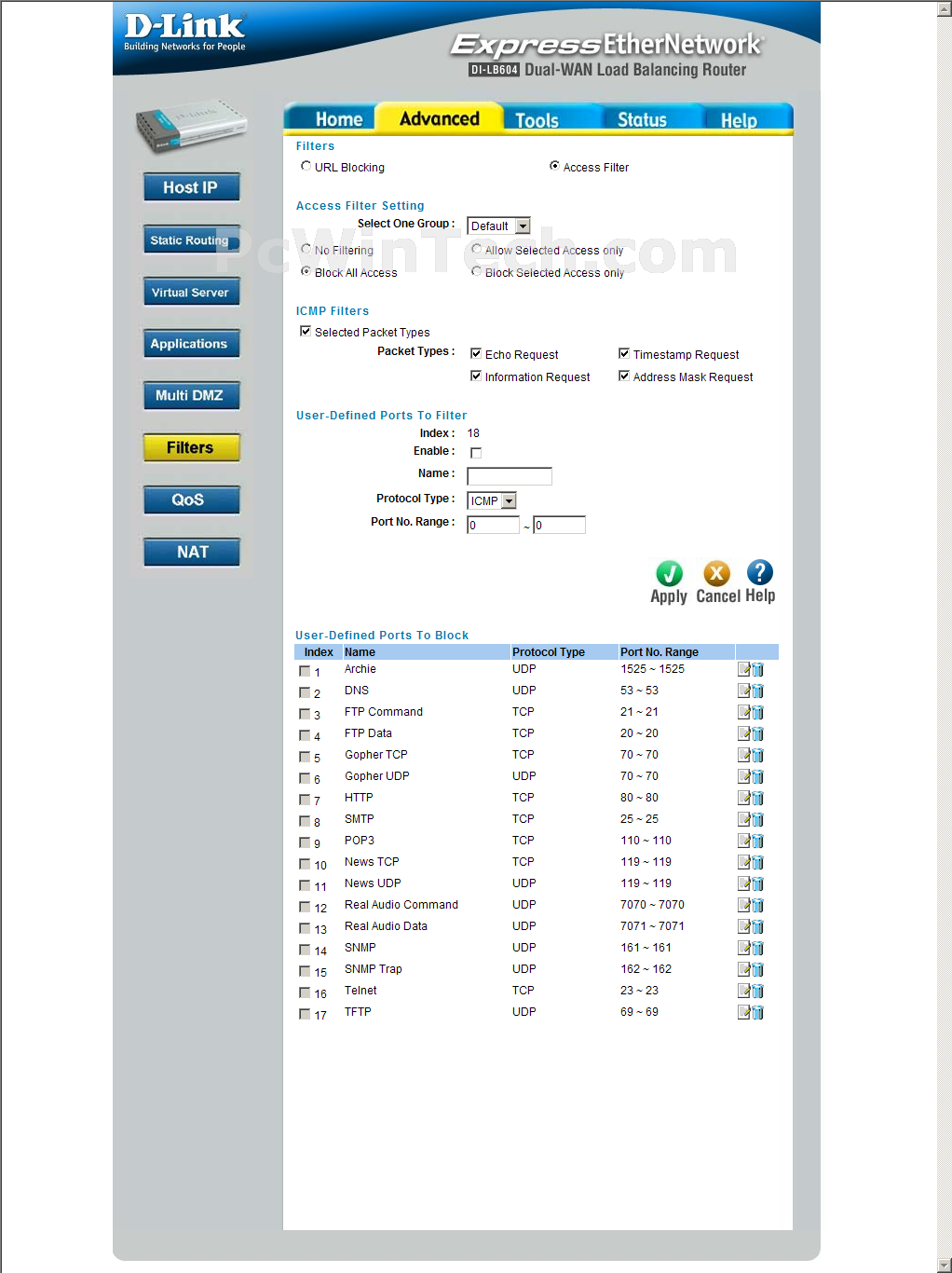
Task: Tick the Enable checkbox for index 18
Action: coord(476,453)
